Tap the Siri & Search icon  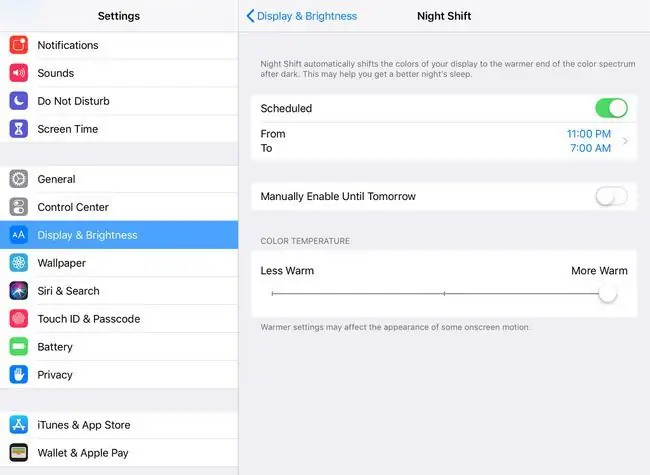pos(19,291)
